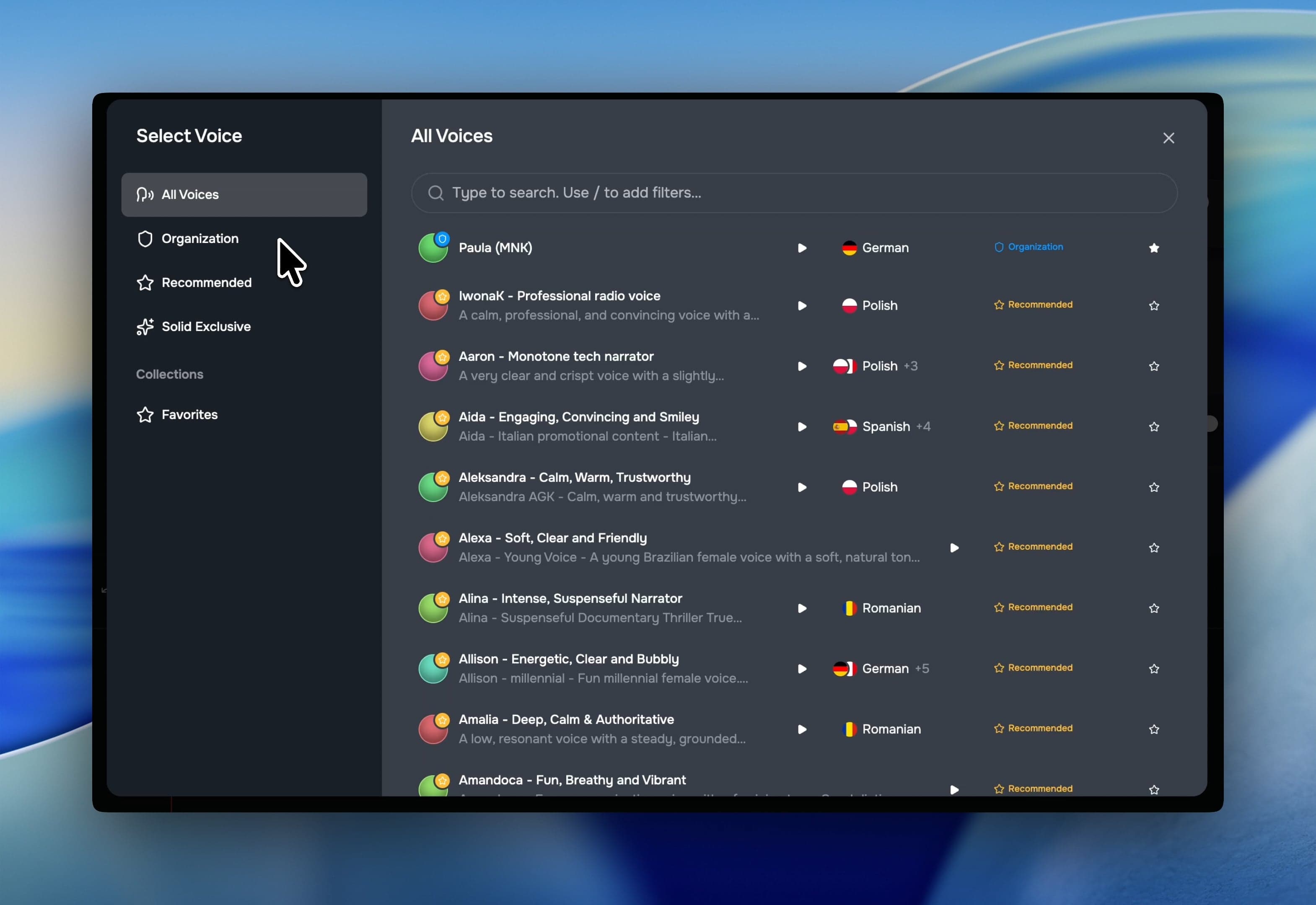Viewport: 1316px width, 905px height.
Task: Show the Recommended voices section
Action: 244,282
